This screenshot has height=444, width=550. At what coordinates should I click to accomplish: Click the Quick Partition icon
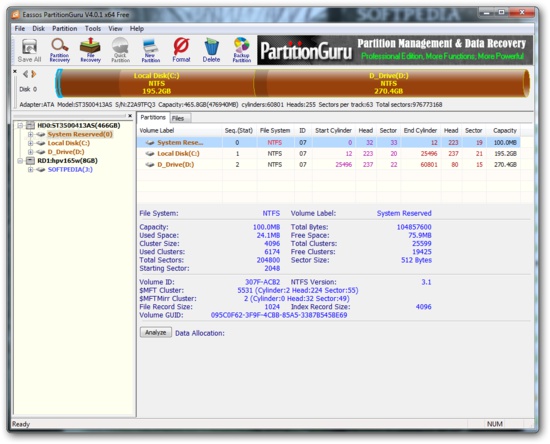point(120,50)
